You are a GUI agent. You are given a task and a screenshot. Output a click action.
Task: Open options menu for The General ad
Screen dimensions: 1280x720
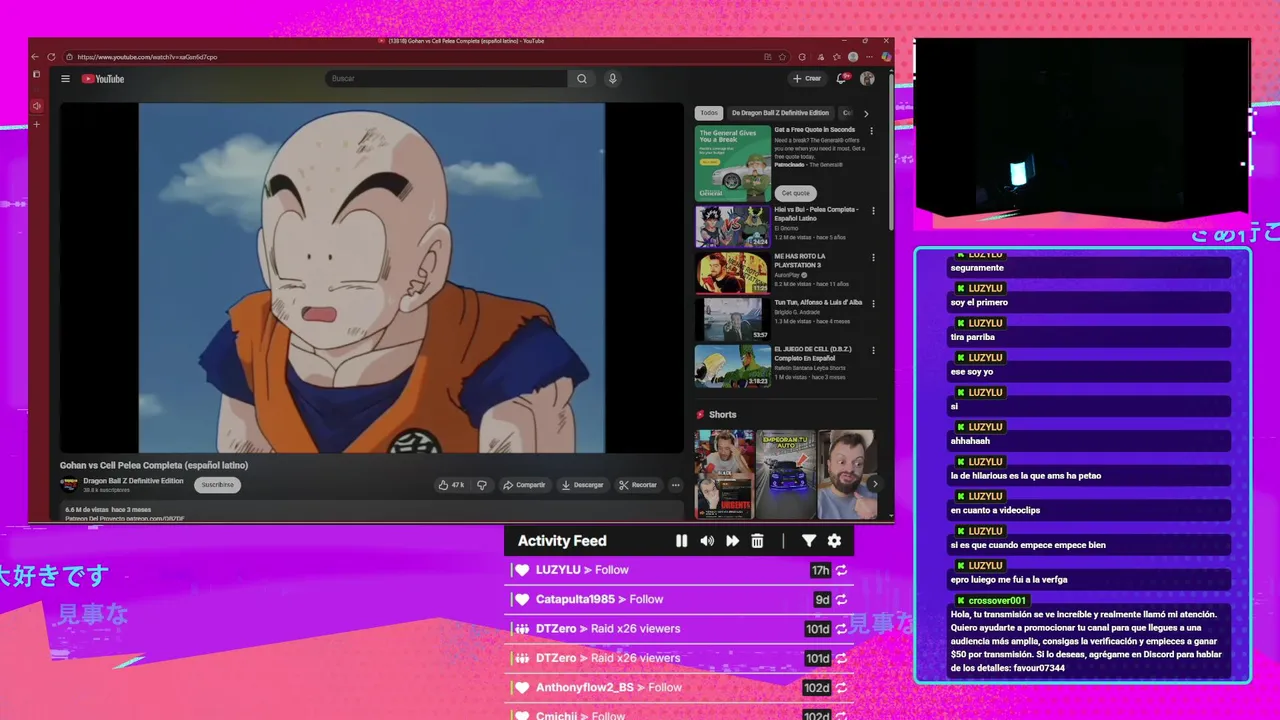click(x=872, y=131)
